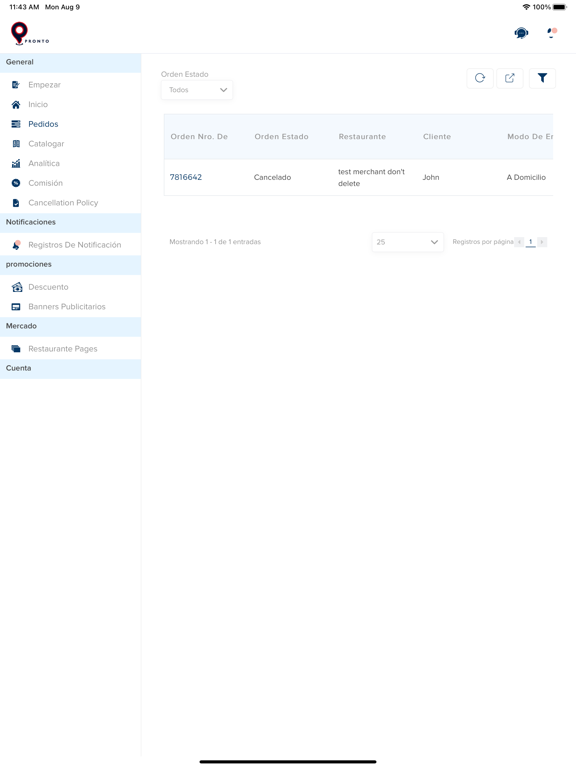
Task: Click the export orders icon
Action: 509,78
